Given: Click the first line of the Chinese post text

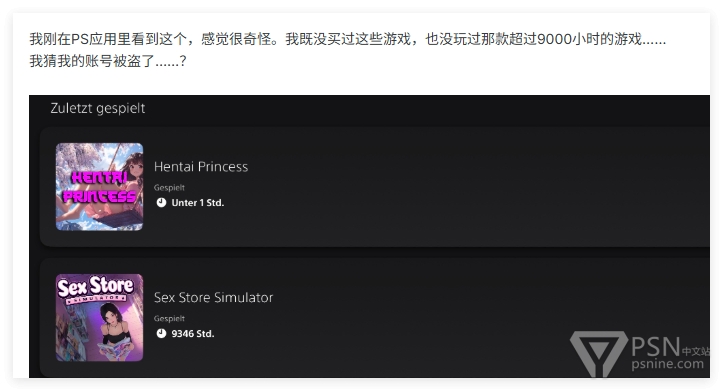Looking at the screenshot, I should (348, 39).
